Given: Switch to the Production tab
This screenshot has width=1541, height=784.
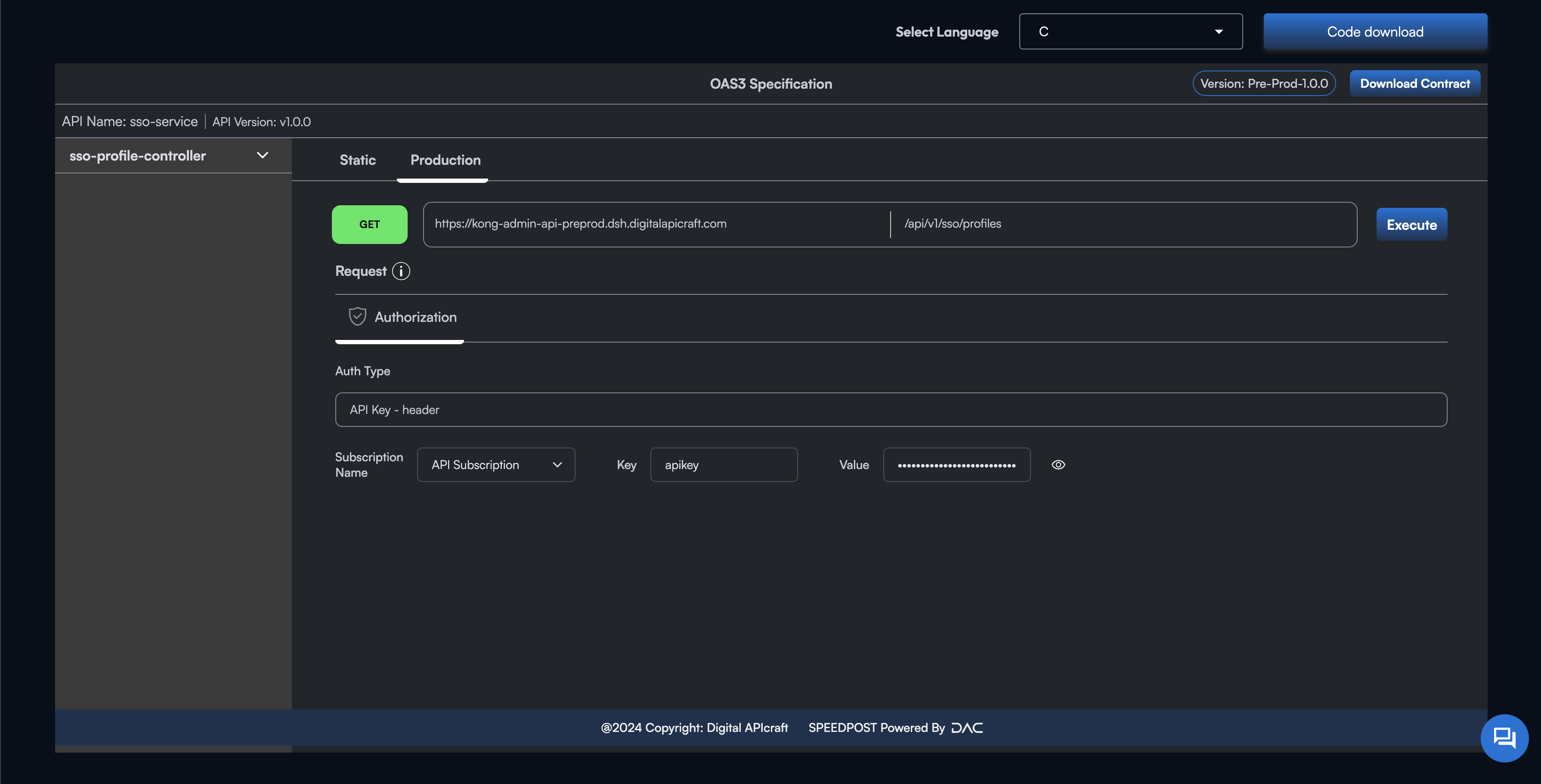Looking at the screenshot, I should 446,160.
